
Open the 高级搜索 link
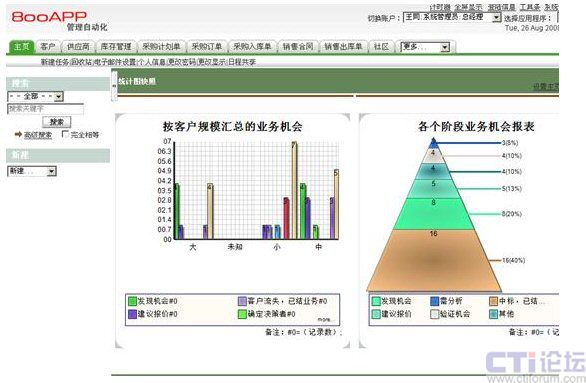click(x=38, y=135)
